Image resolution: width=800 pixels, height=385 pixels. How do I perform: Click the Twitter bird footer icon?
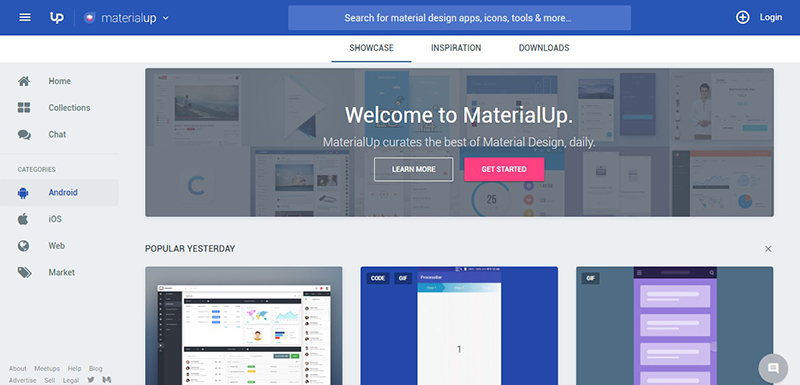pos(91,380)
